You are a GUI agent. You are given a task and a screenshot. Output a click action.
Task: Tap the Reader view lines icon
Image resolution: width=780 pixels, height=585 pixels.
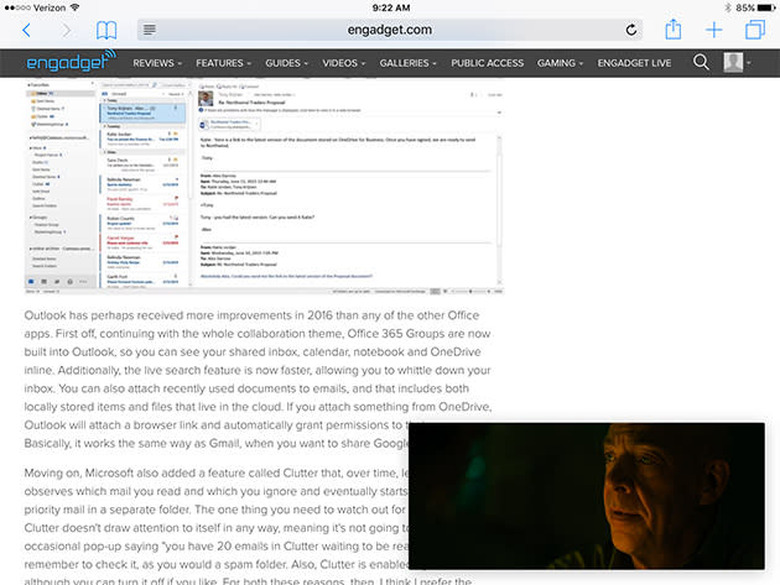[x=149, y=30]
